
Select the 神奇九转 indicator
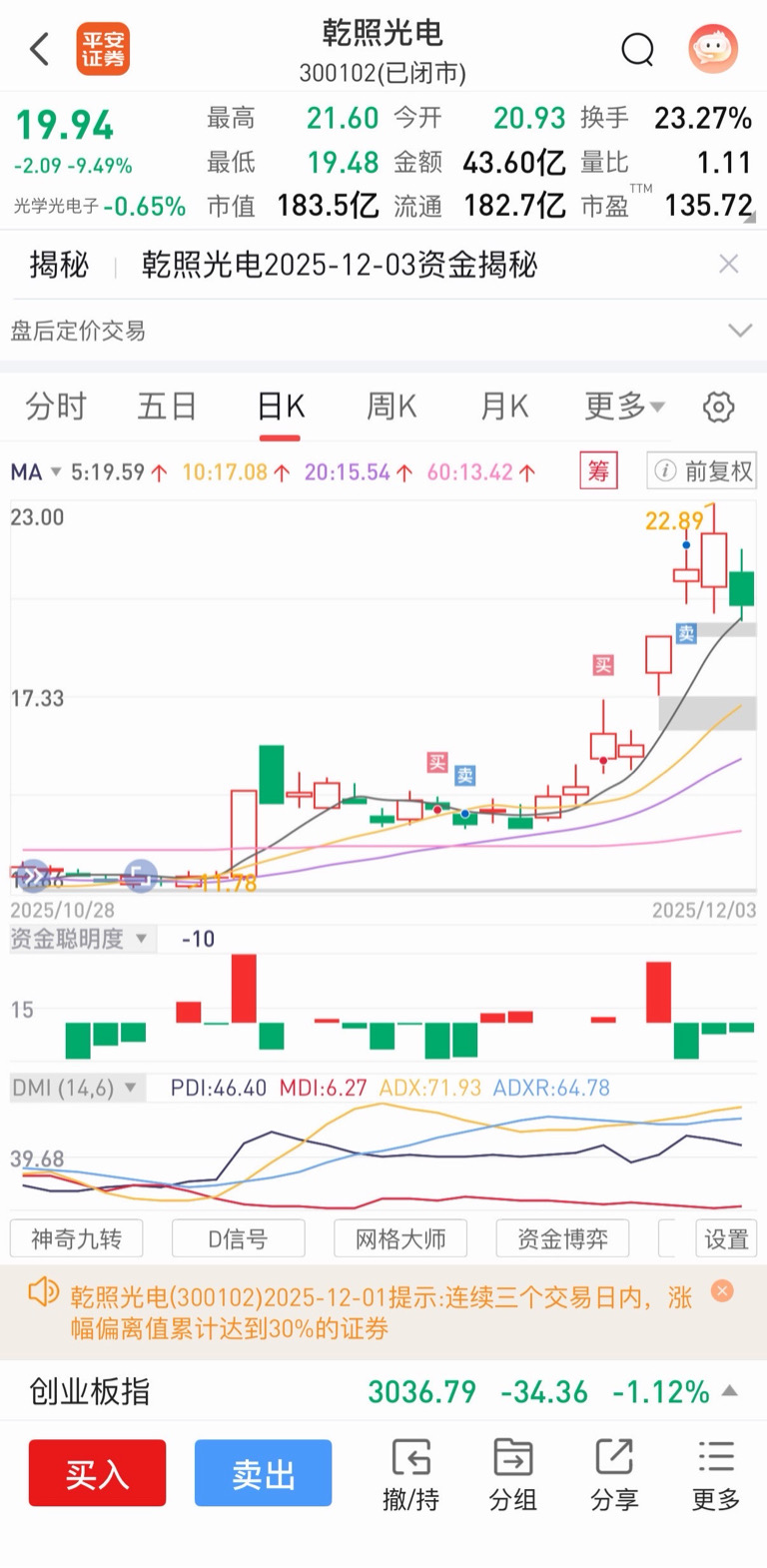click(x=76, y=1238)
